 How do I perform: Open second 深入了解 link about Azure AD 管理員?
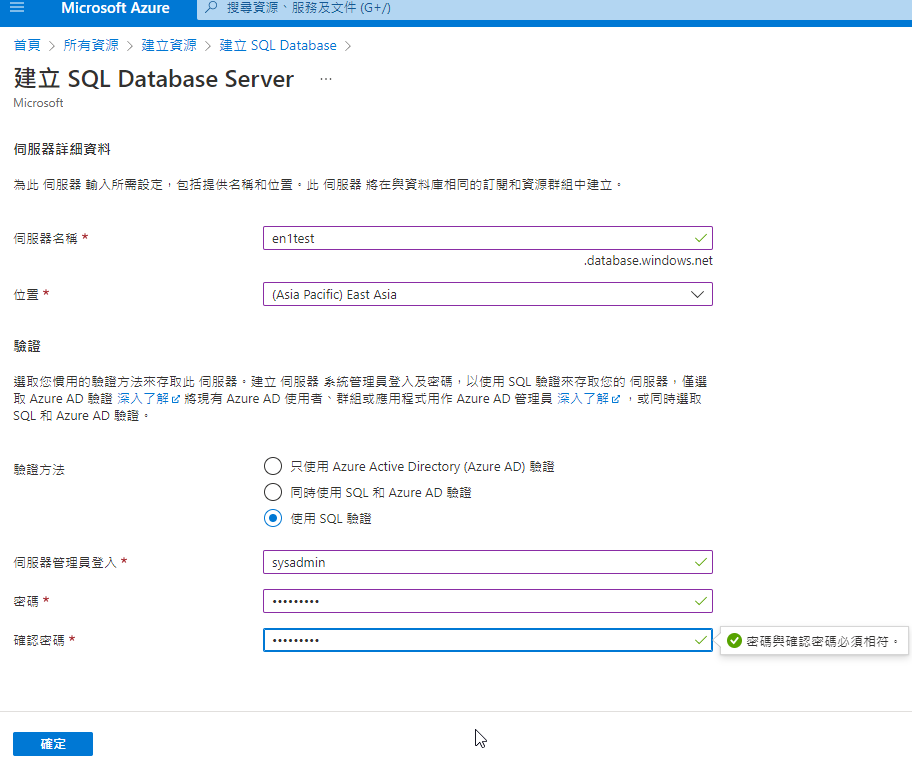click(x=589, y=398)
